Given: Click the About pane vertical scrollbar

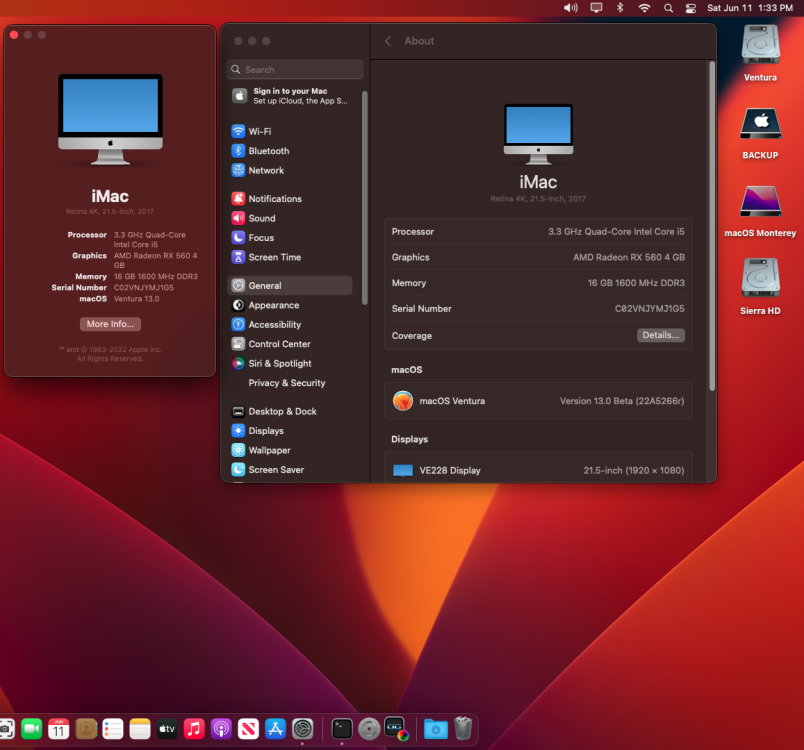Looking at the screenshot, I should tap(712, 226).
